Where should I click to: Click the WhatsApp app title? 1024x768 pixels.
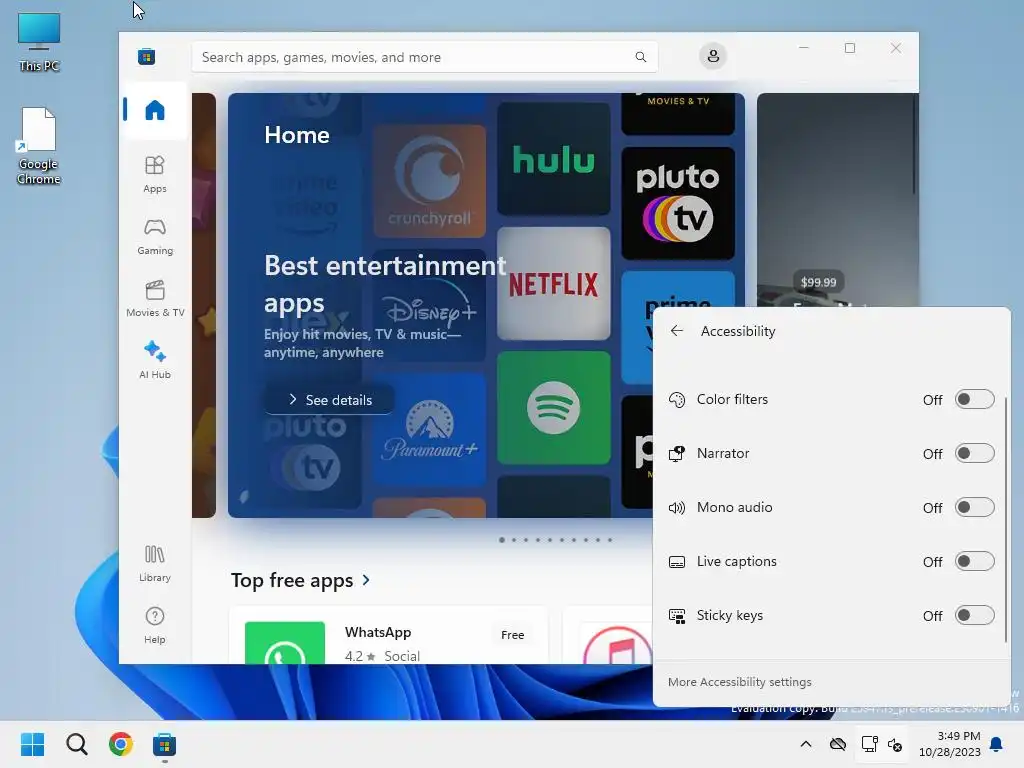(x=377, y=632)
